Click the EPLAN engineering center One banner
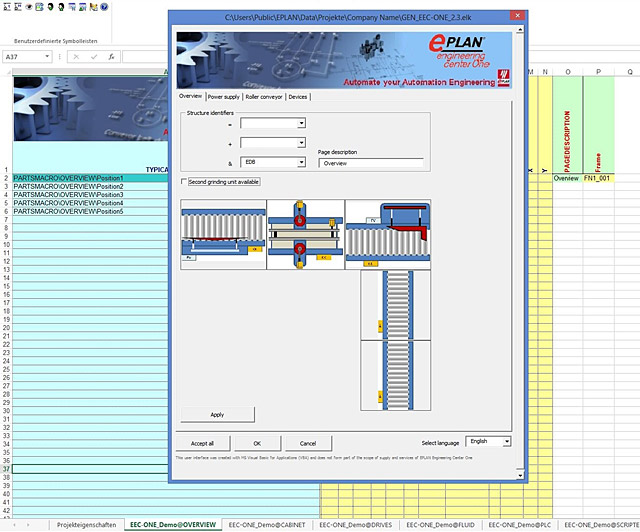Viewport: 640px width, 532px height. [x=344, y=60]
